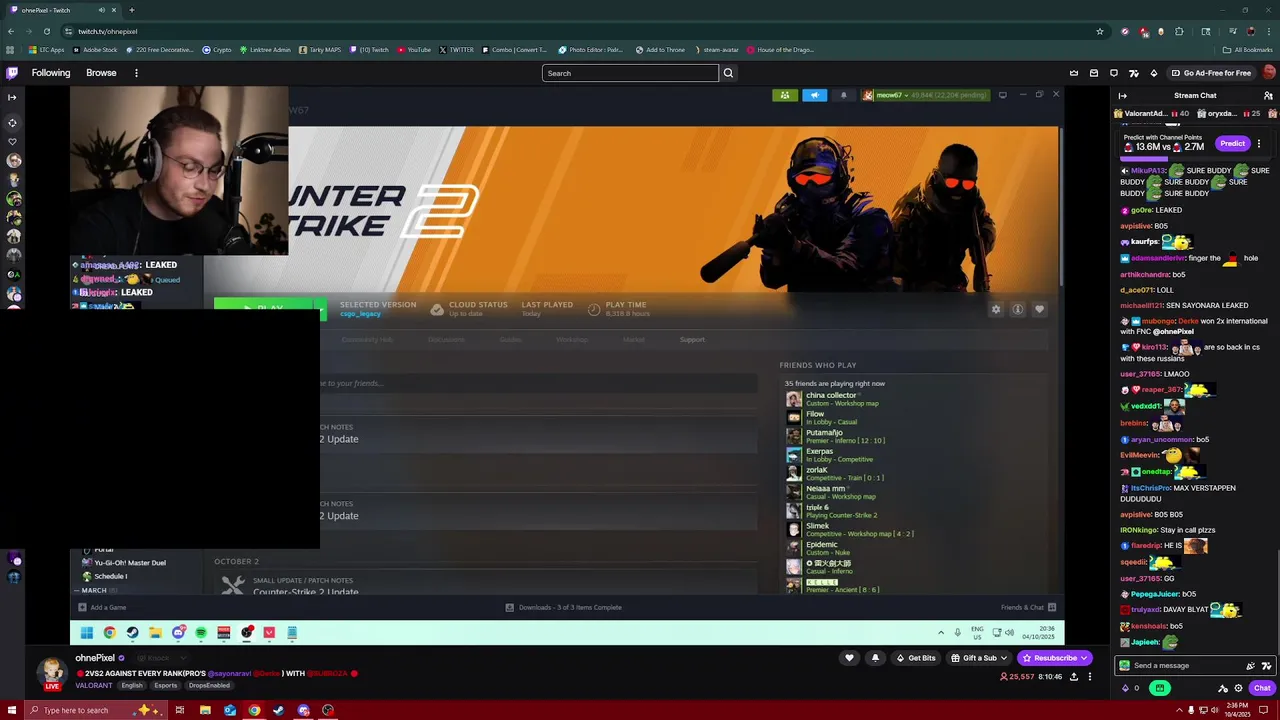
Task: Click the English stream tag
Action: coord(132,685)
